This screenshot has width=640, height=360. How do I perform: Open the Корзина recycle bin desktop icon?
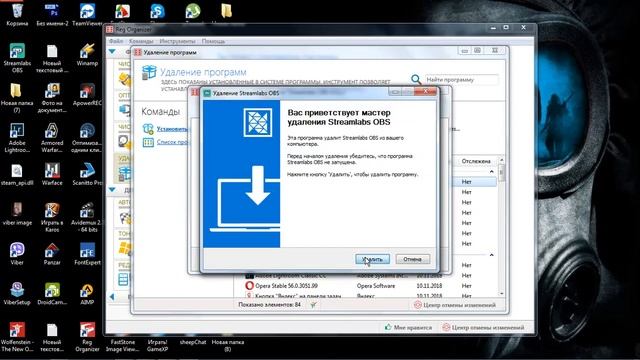[17, 14]
